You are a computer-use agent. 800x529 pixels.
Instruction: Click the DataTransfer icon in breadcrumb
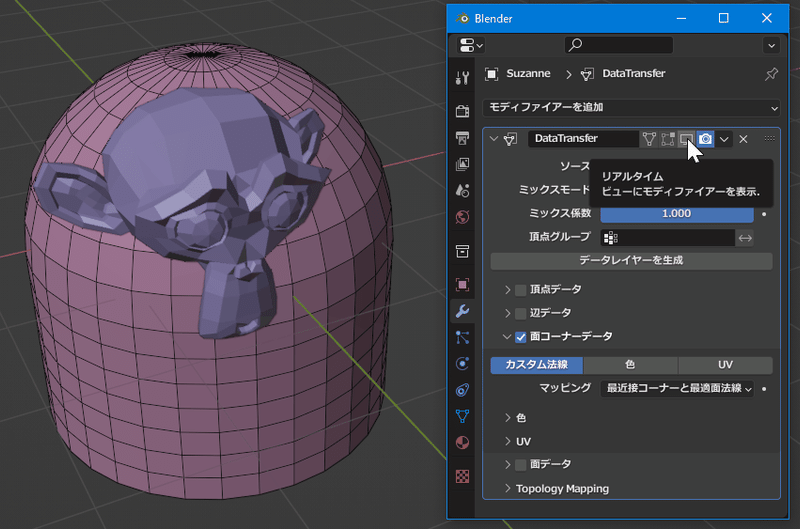(x=587, y=74)
